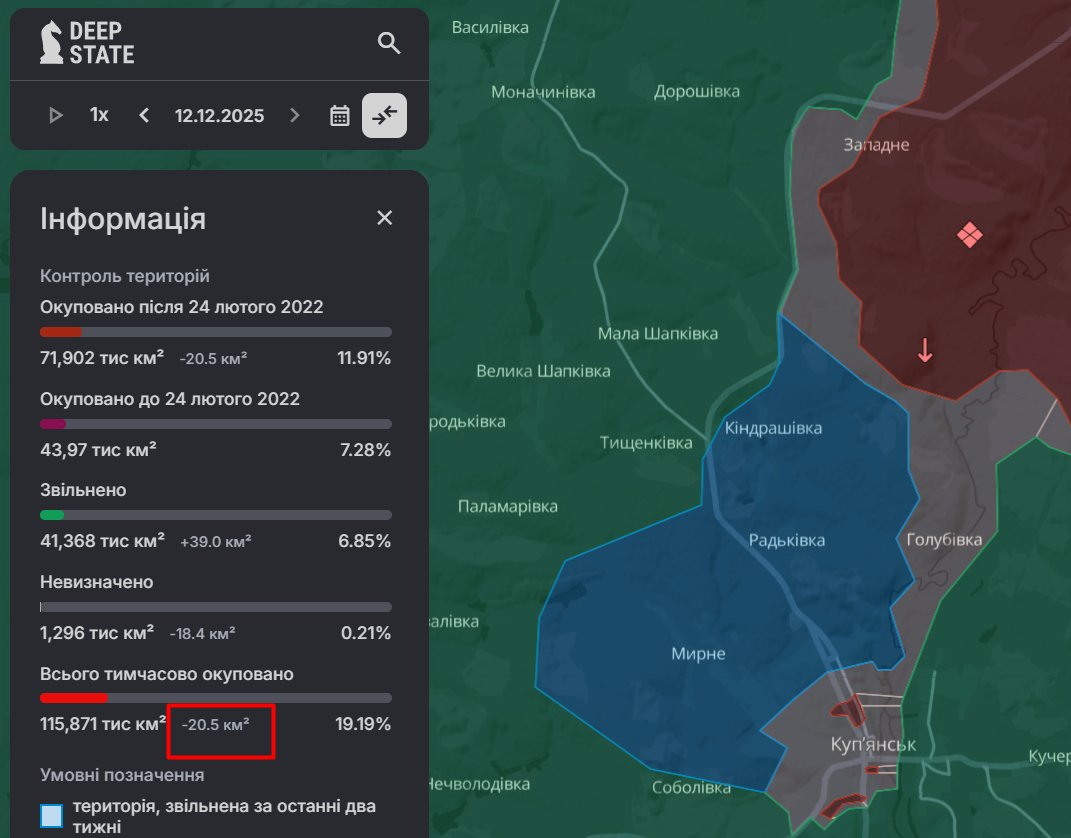Click the 115,871 тис км² total value

pyautogui.click(x=103, y=724)
